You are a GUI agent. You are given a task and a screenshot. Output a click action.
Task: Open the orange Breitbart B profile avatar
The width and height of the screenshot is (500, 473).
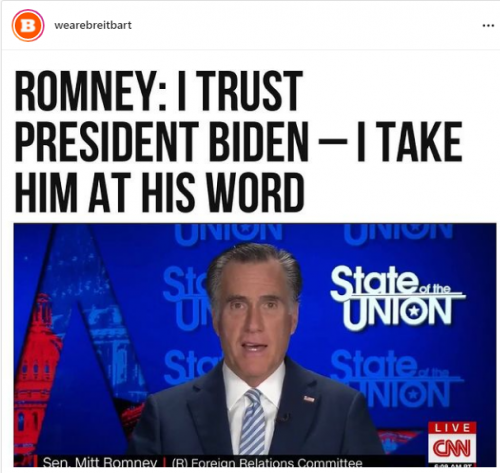pos(28,26)
